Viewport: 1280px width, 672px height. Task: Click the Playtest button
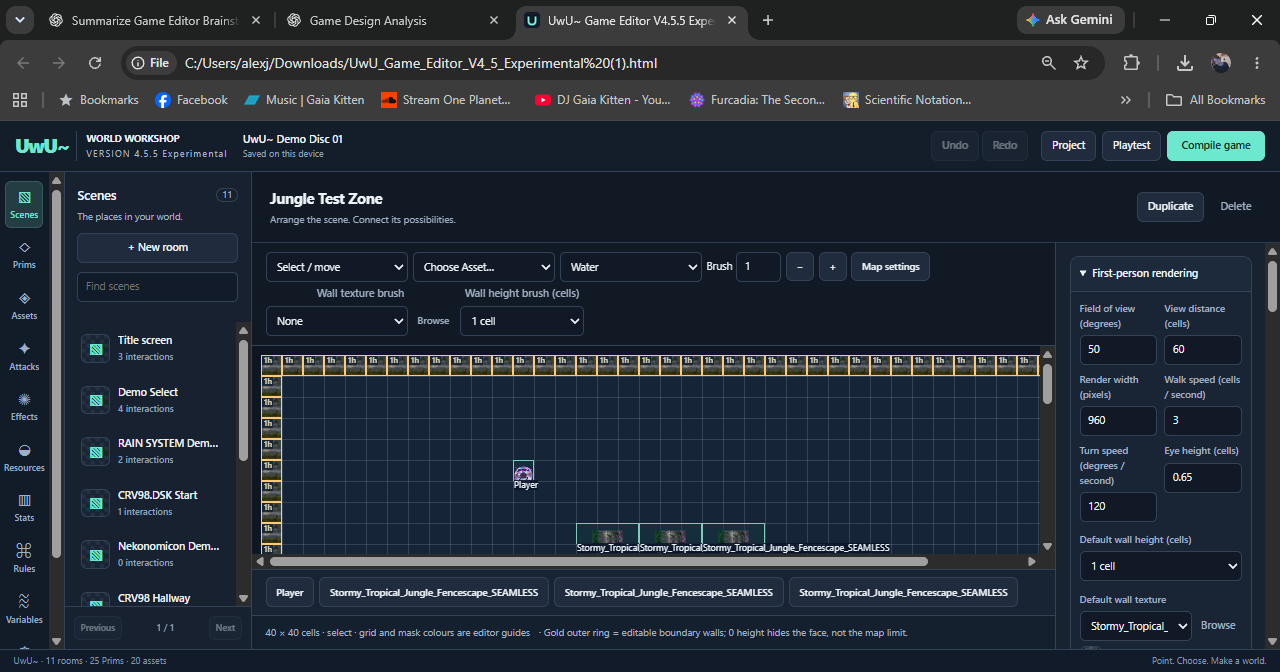point(1132,146)
